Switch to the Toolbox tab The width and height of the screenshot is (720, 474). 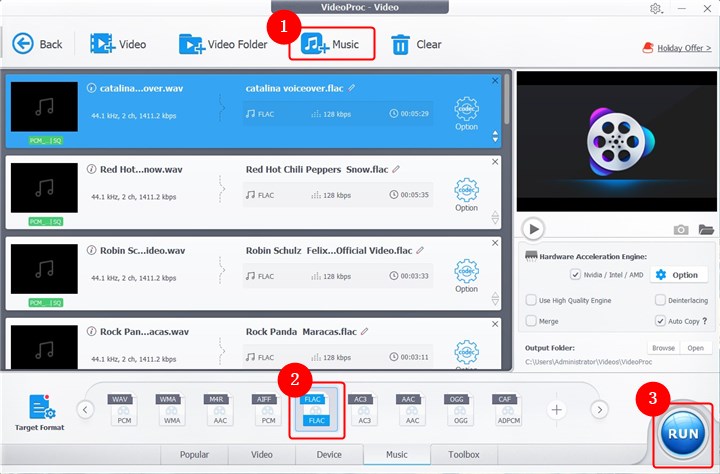464,454
